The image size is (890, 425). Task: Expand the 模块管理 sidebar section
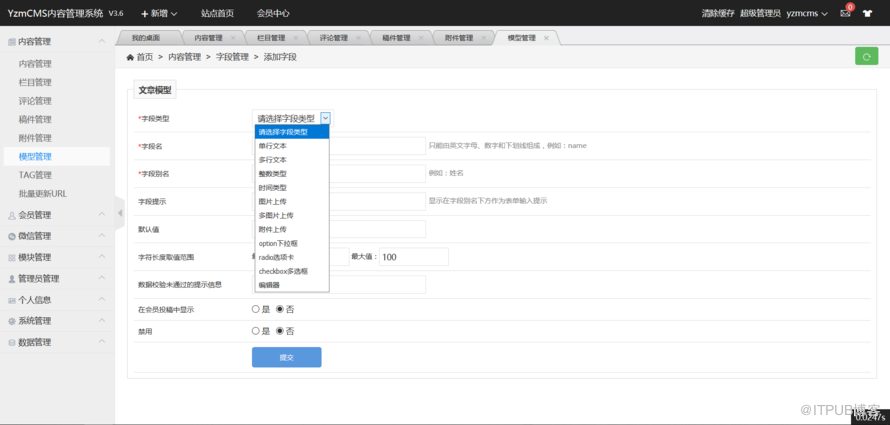(56, 257)
